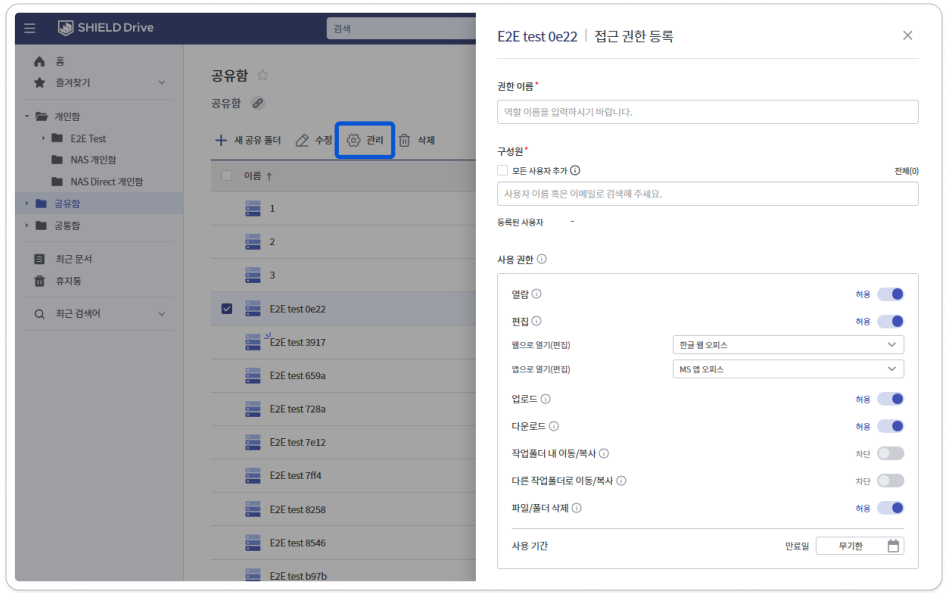Click the hamburger menu icon
947x593 pixels.
pyautogui.click(x=30, y=28)
